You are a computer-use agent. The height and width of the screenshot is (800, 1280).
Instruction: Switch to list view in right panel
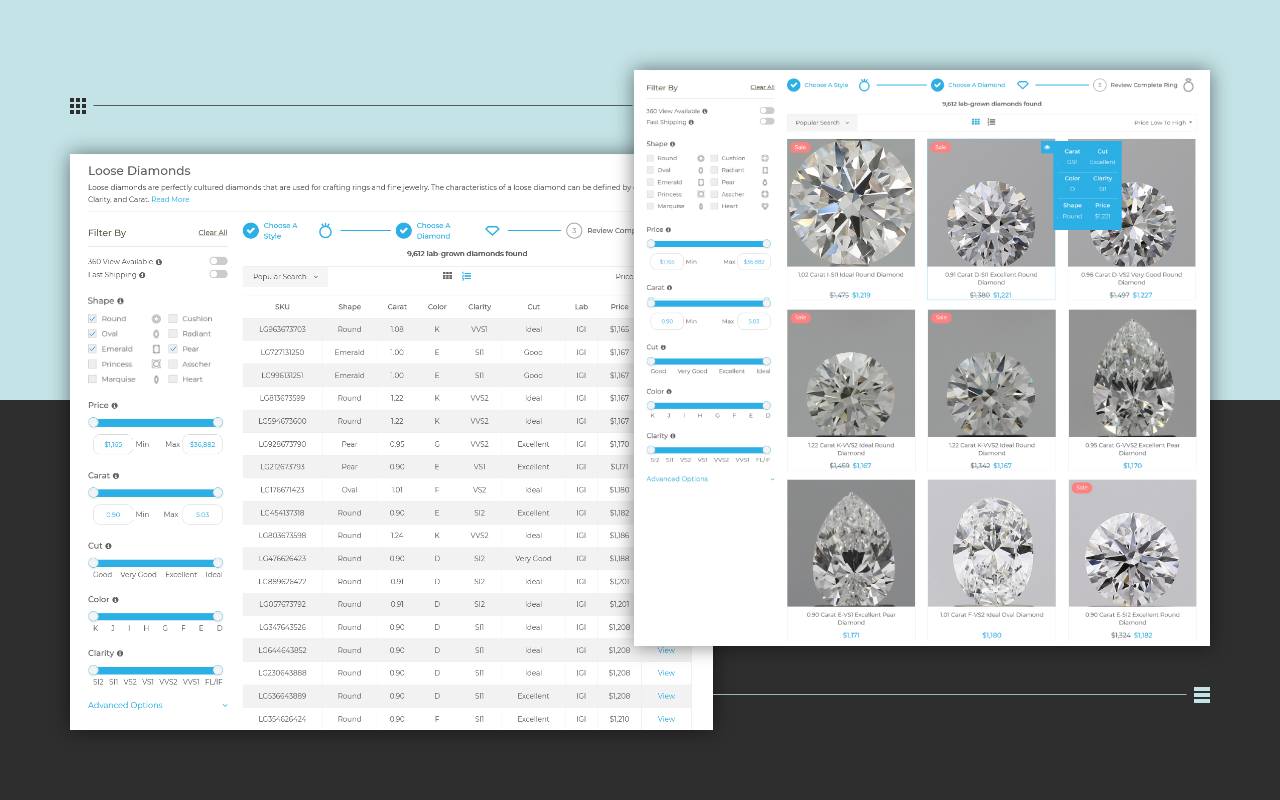(x=991, y=122)
